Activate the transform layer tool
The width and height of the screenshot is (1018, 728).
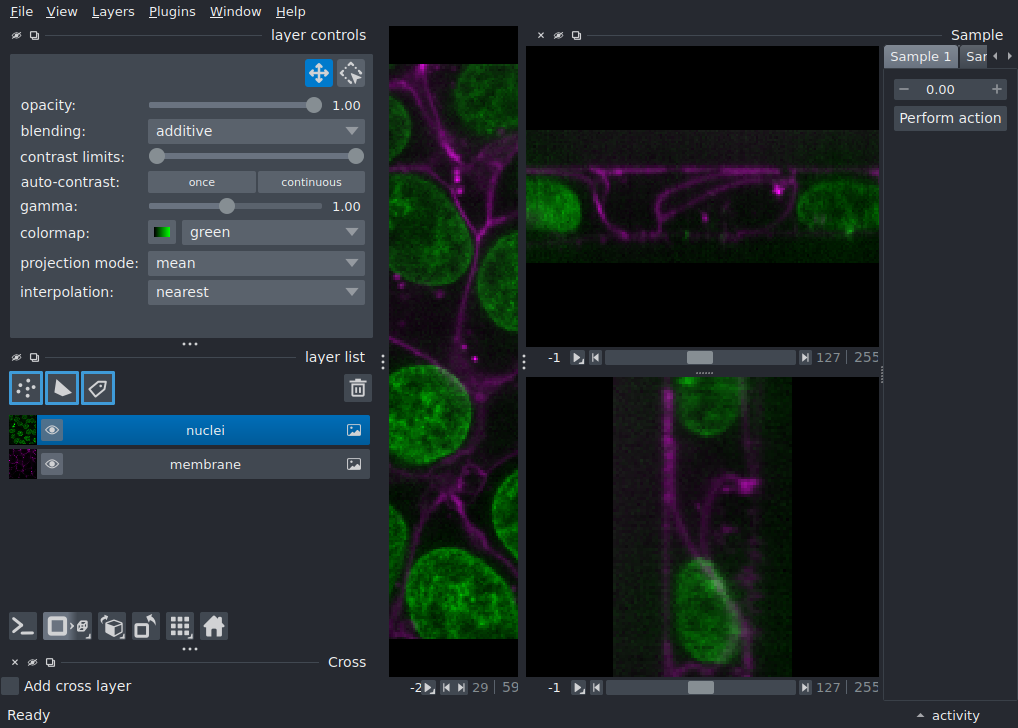351,73
